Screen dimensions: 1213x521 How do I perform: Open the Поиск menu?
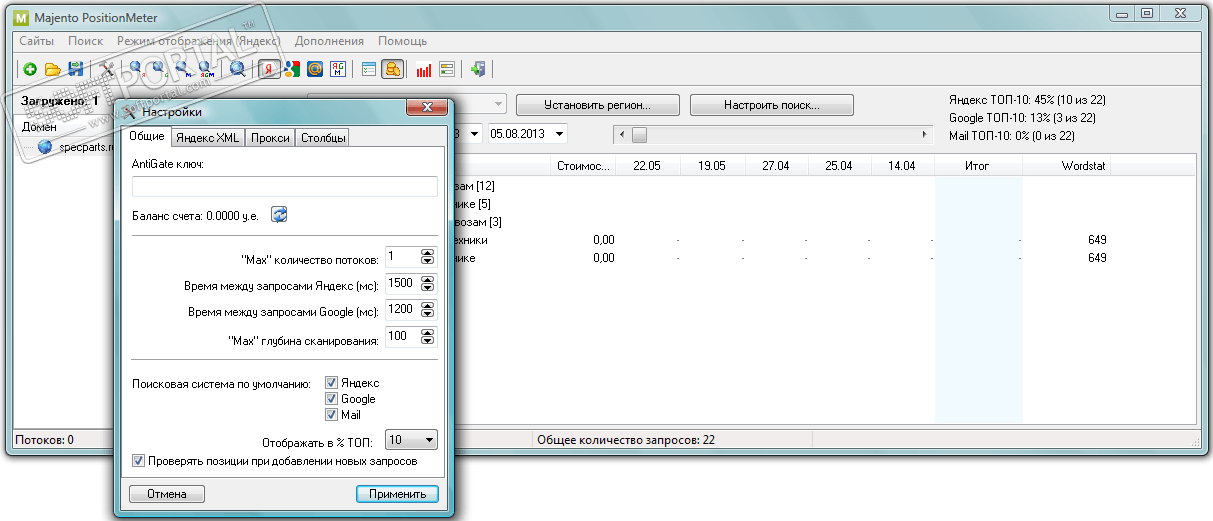point(85,41)
